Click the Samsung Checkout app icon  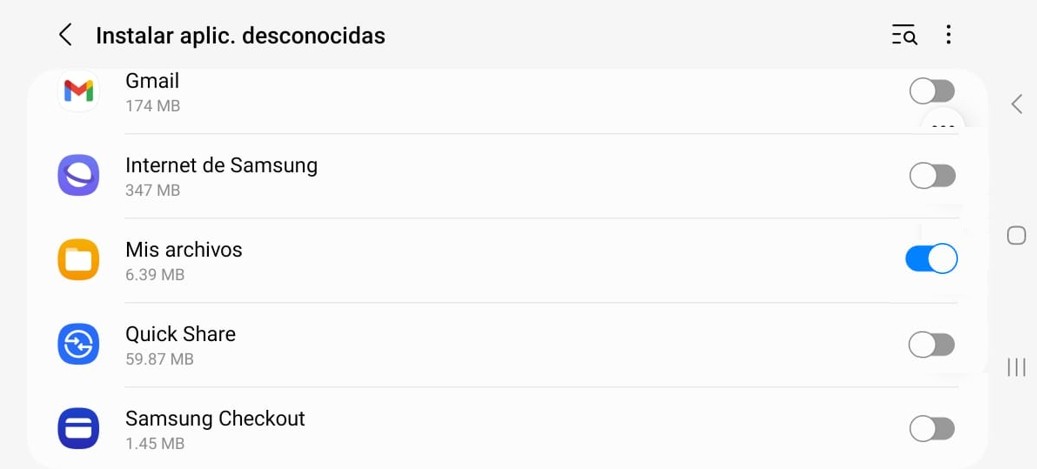[78, 429]
